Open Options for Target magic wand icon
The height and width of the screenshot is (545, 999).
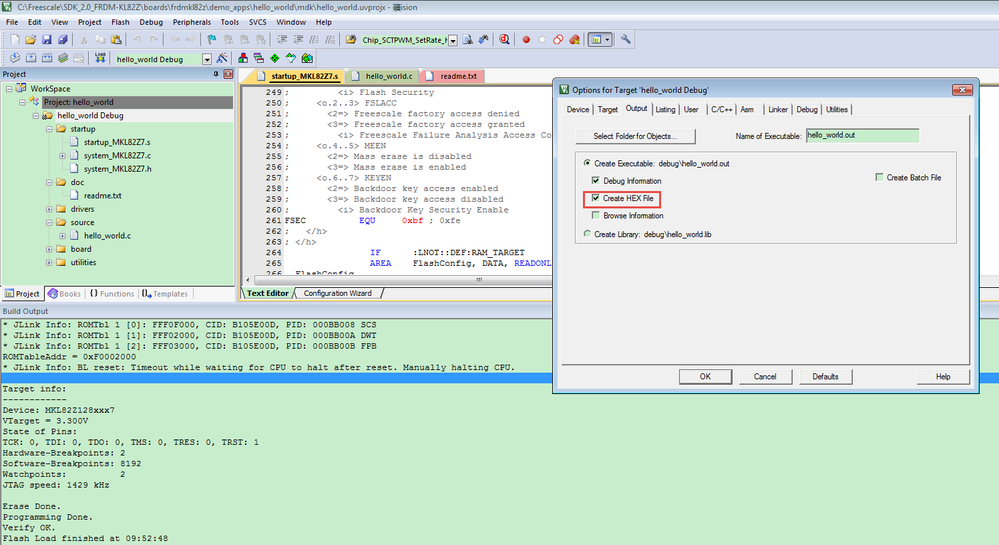point(222,59)
